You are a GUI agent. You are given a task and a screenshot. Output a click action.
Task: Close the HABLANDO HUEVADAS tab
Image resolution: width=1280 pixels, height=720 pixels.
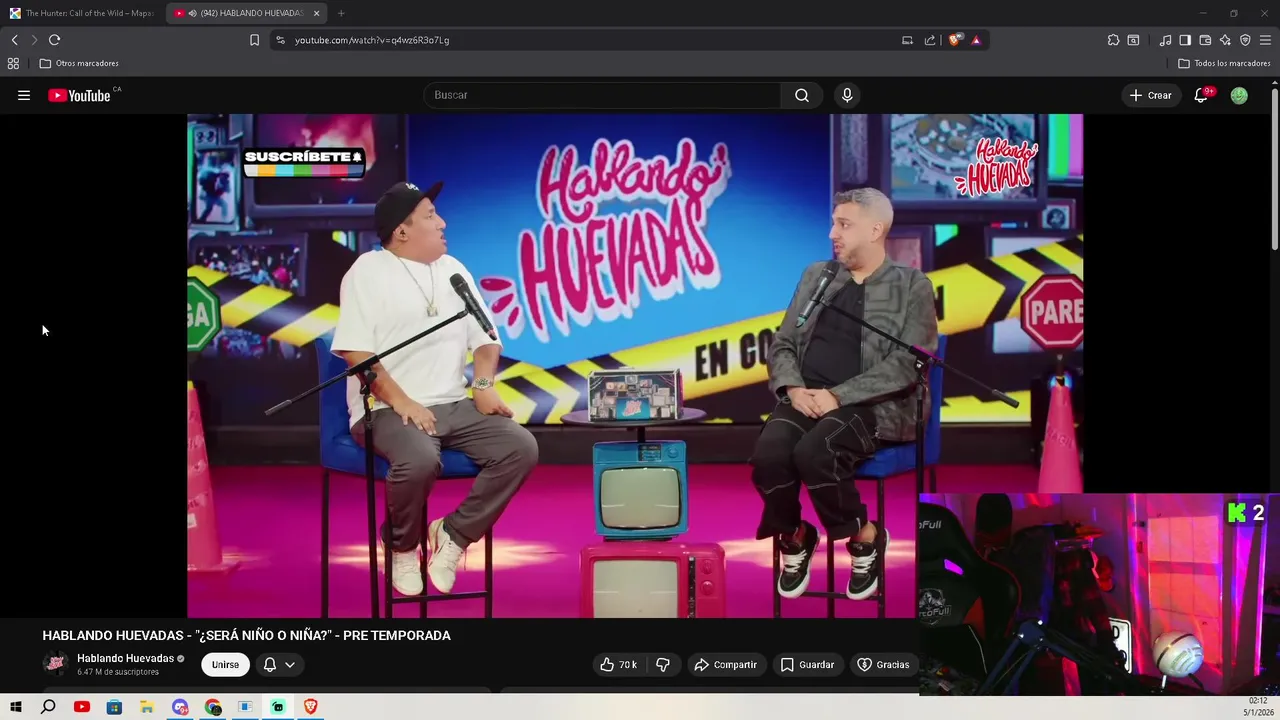click(317, 13)
